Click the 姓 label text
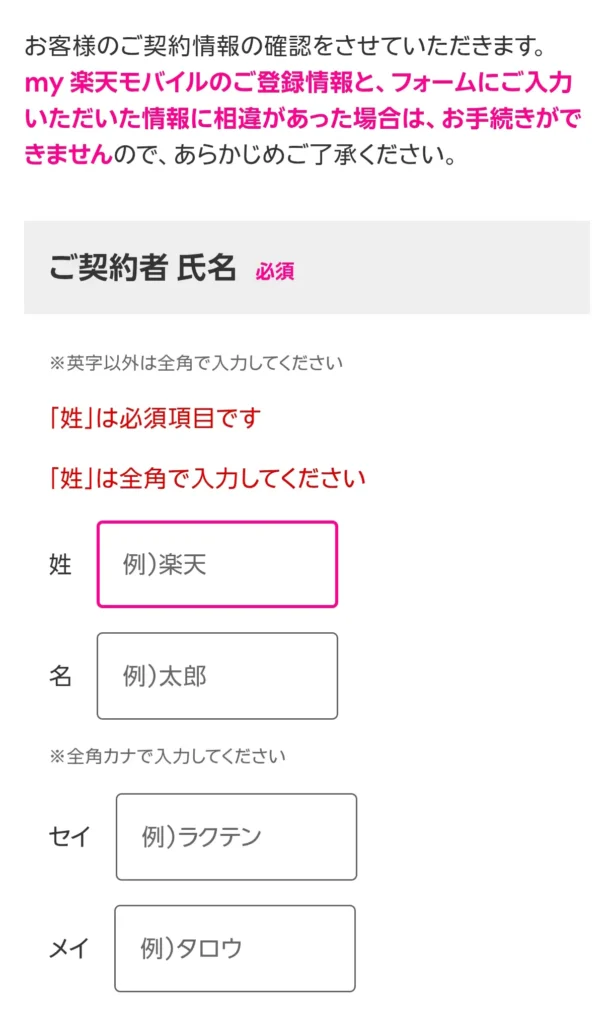This screenshot has height=1024, width=614. tap(60, 565)
